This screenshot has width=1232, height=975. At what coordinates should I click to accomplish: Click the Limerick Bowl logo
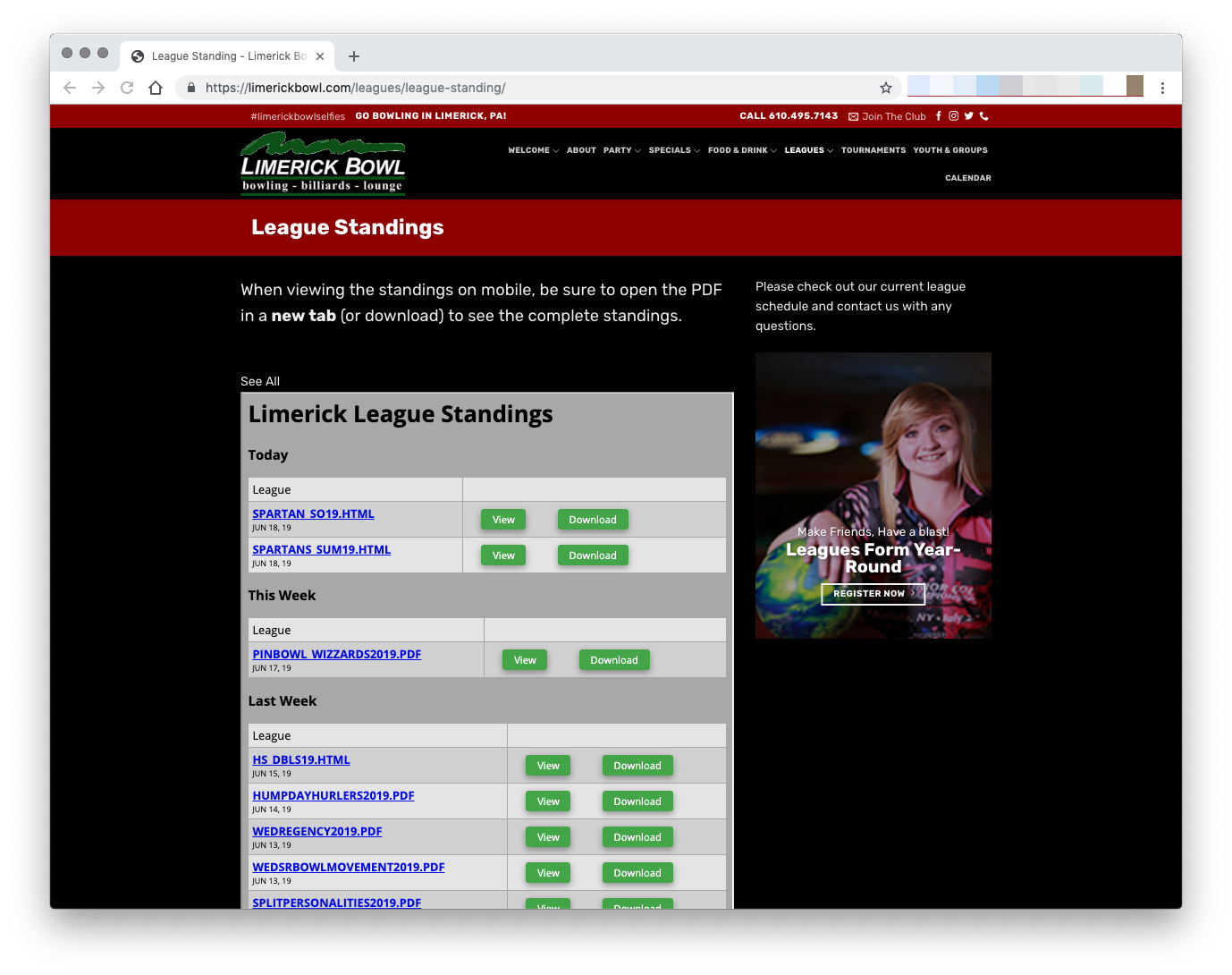[x=323, y=163]
